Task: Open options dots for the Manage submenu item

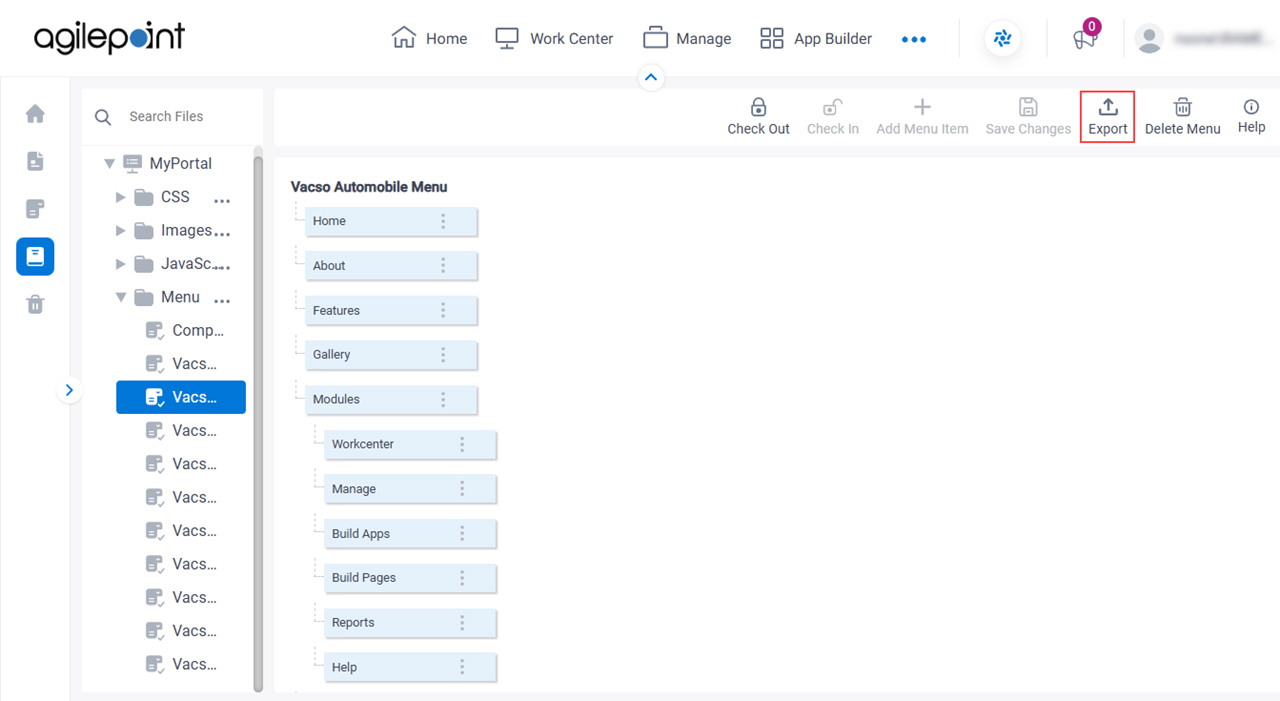Action: pos(462,489)
